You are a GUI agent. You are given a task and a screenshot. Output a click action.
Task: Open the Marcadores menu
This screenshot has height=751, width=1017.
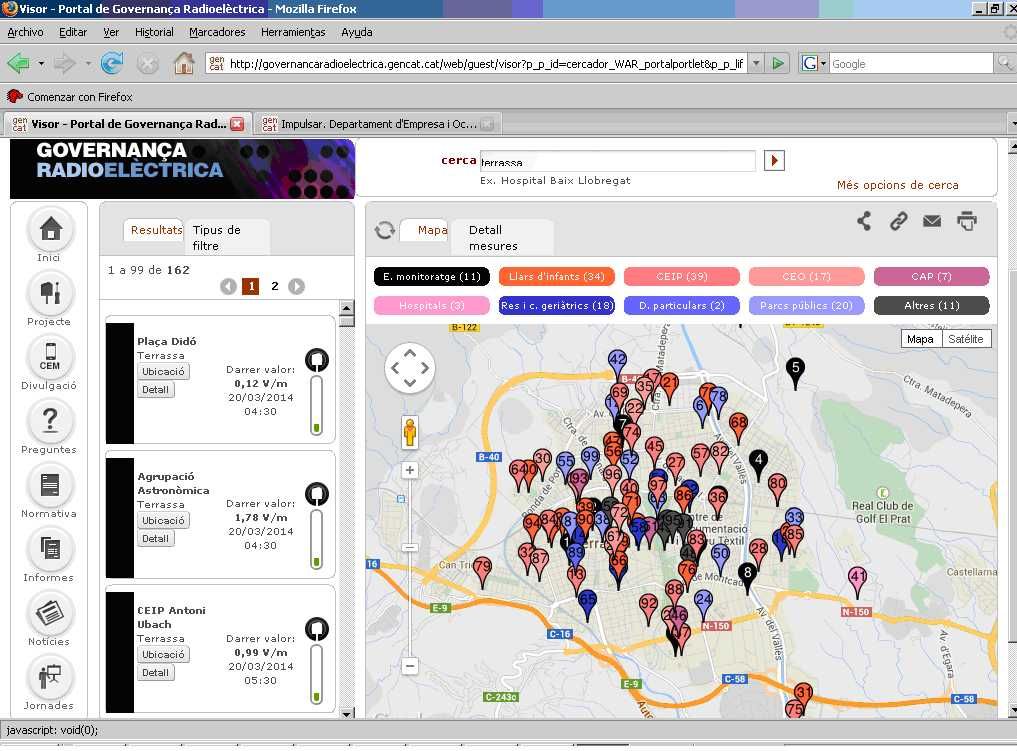217,32
